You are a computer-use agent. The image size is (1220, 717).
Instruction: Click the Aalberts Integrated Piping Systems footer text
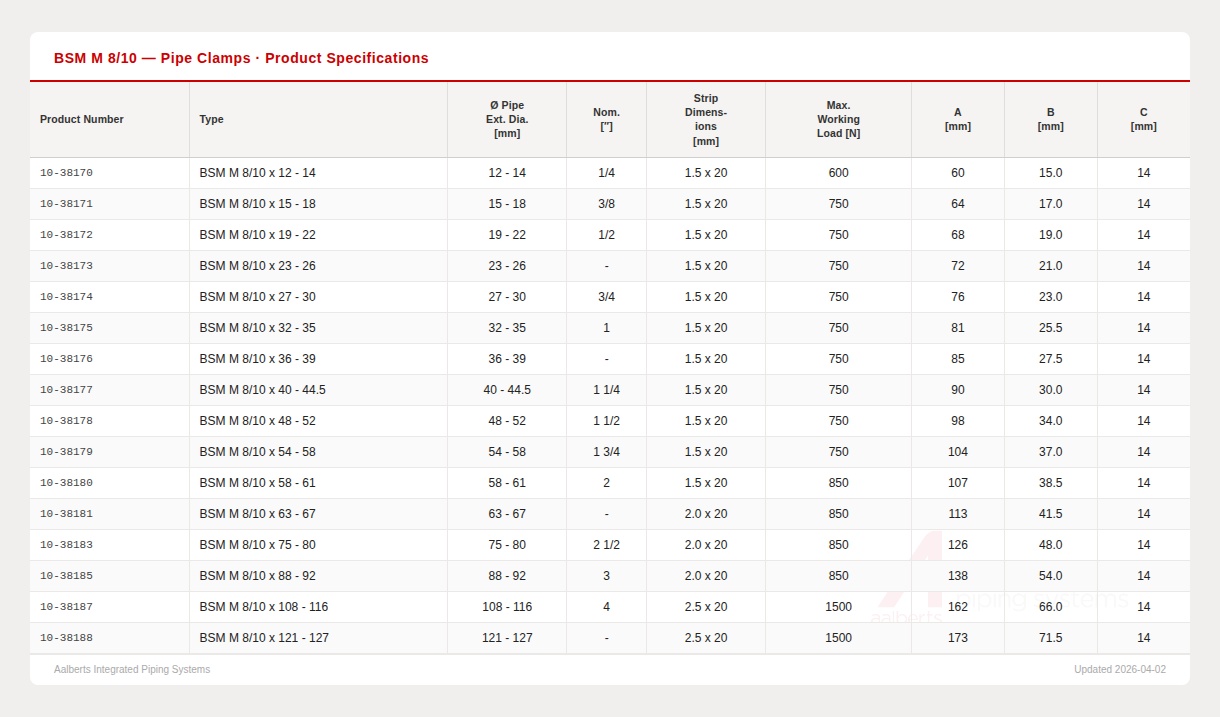(132, 670)
